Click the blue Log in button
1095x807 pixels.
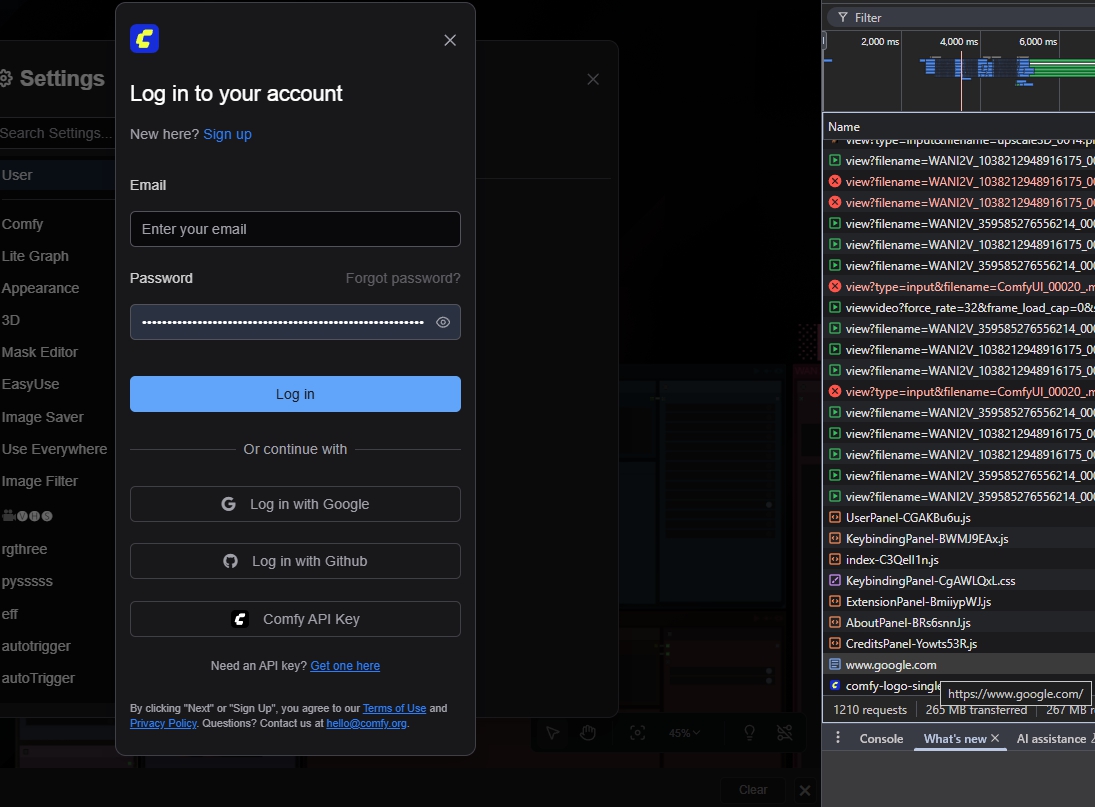(295, 394)
